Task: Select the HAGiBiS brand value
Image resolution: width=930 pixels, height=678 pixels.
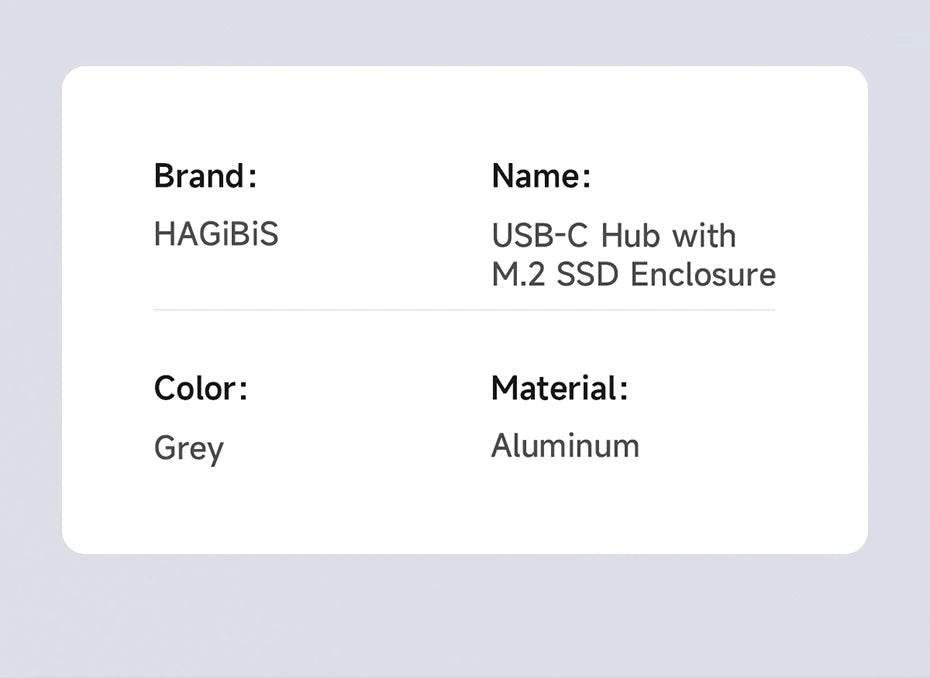Action: click(216, 235)
